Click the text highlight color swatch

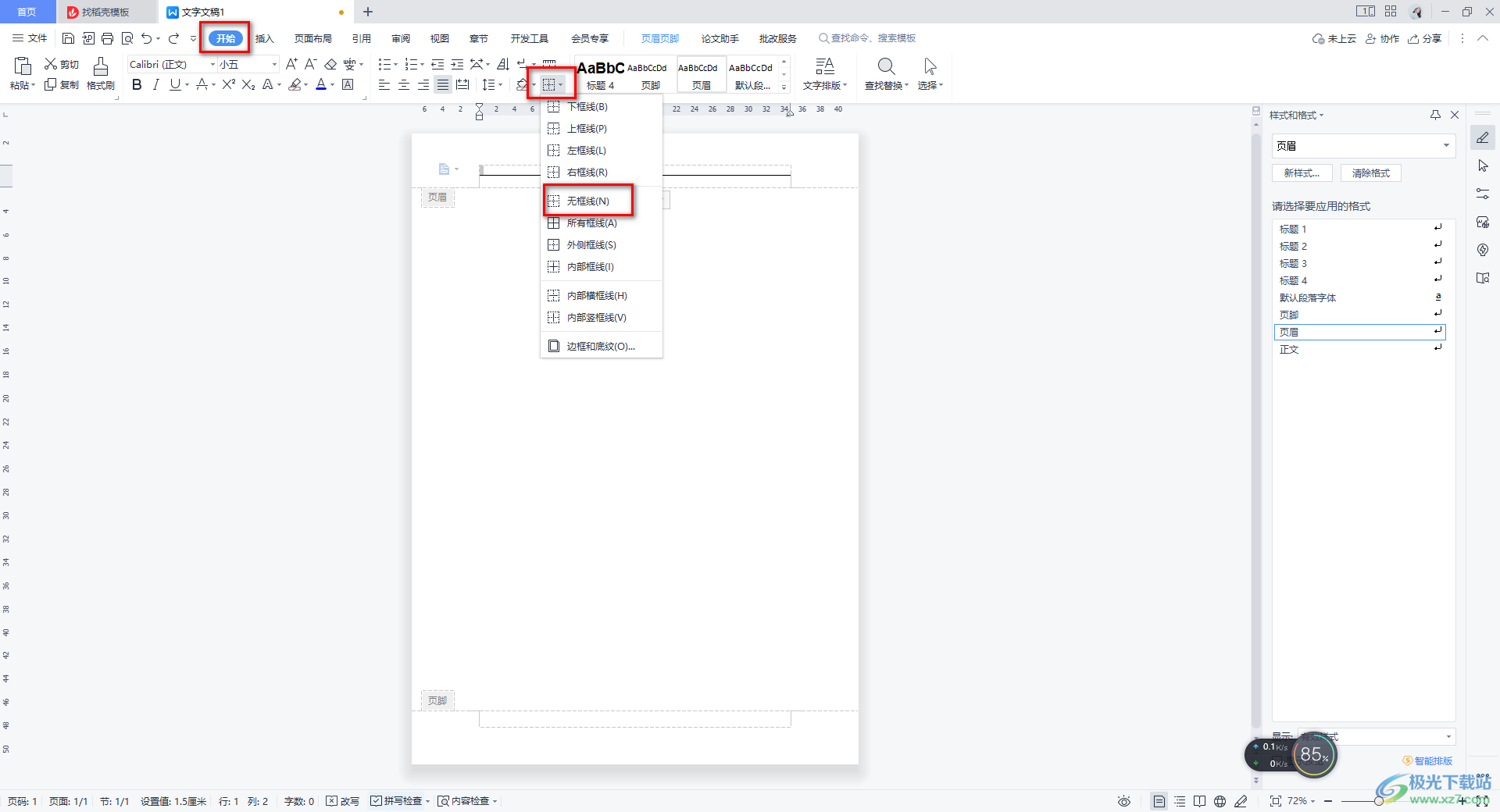point(295,84)
